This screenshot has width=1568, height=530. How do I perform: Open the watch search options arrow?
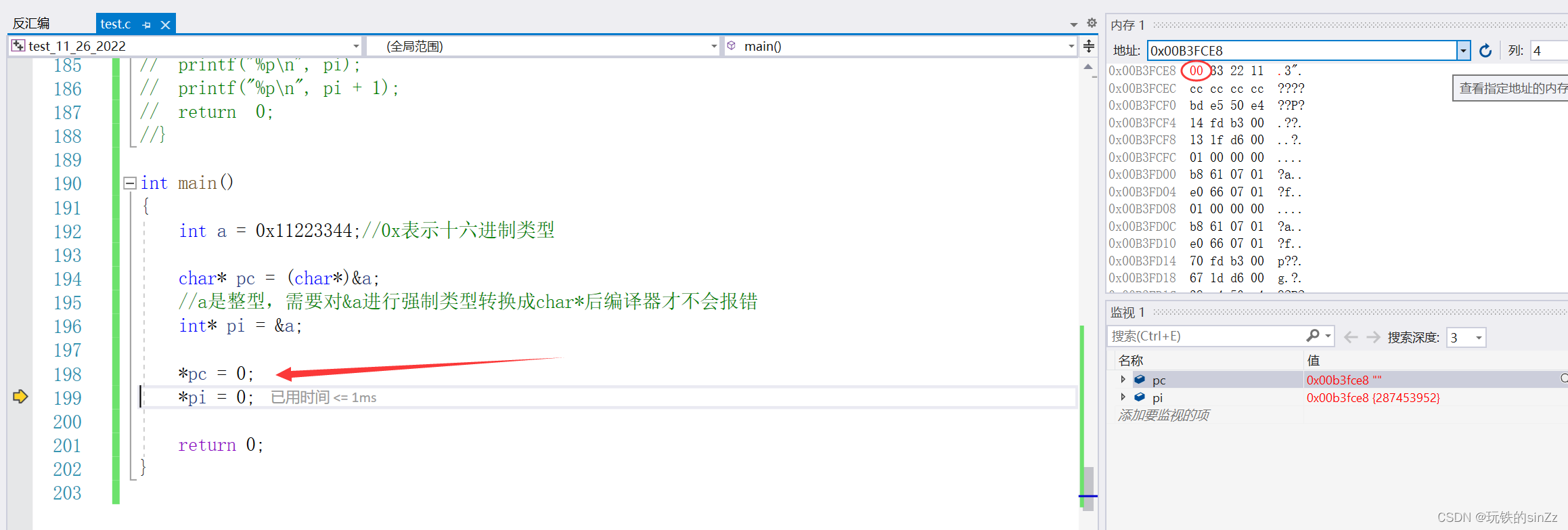pos(1328,336)
